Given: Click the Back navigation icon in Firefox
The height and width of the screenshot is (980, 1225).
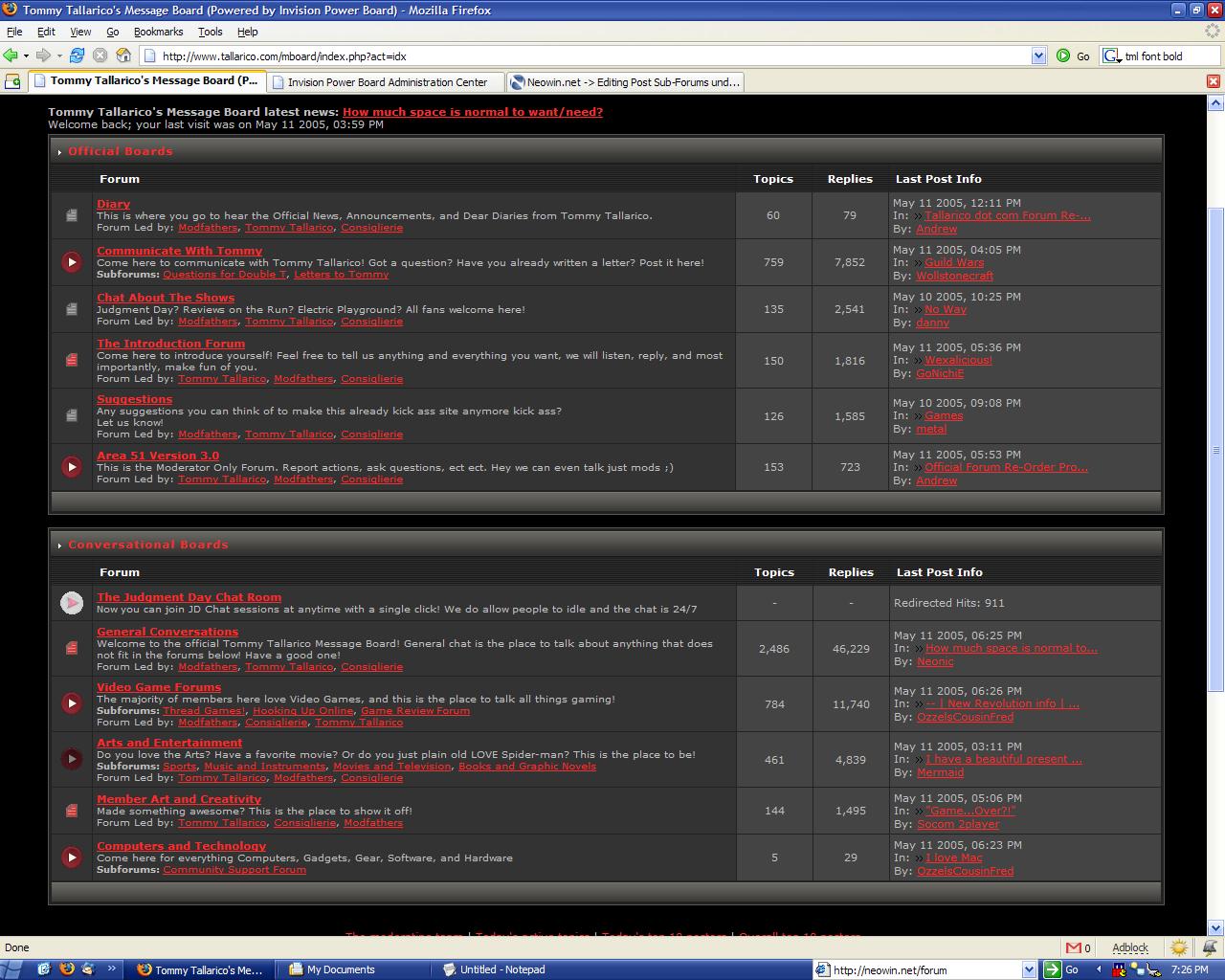Looking at the screenshot, I should (x=12, y=55).
